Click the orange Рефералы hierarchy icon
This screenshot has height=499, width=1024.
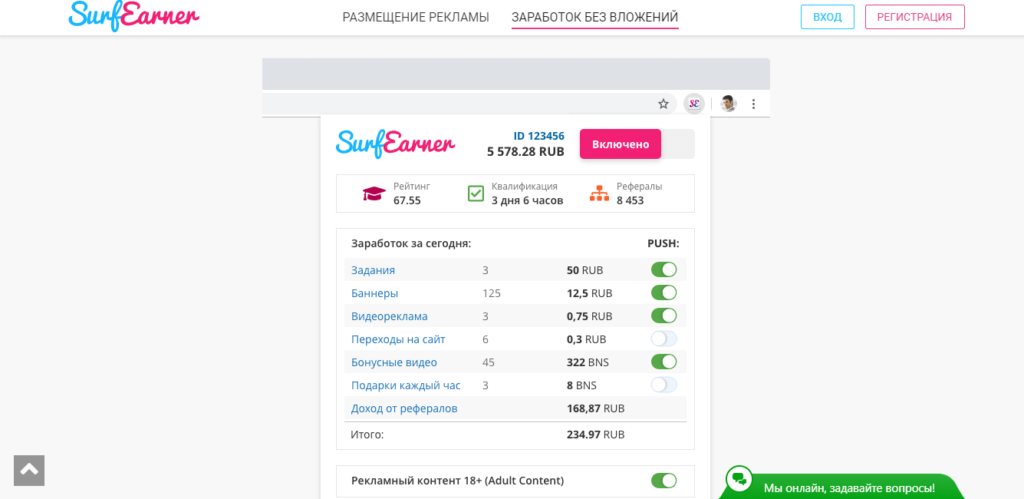click(599, 193)
